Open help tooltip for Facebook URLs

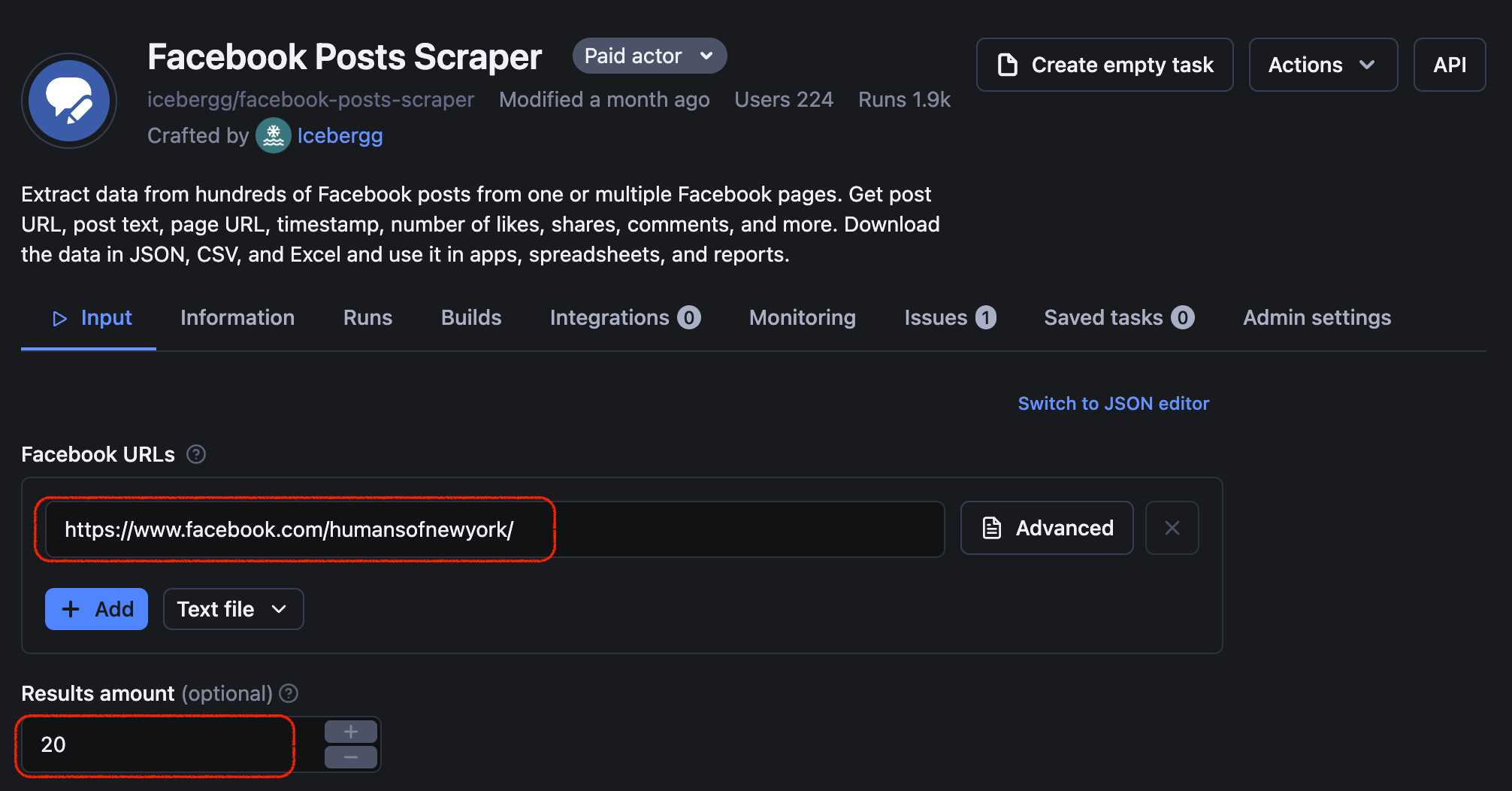pyautogui.click(x=196, y=454)
